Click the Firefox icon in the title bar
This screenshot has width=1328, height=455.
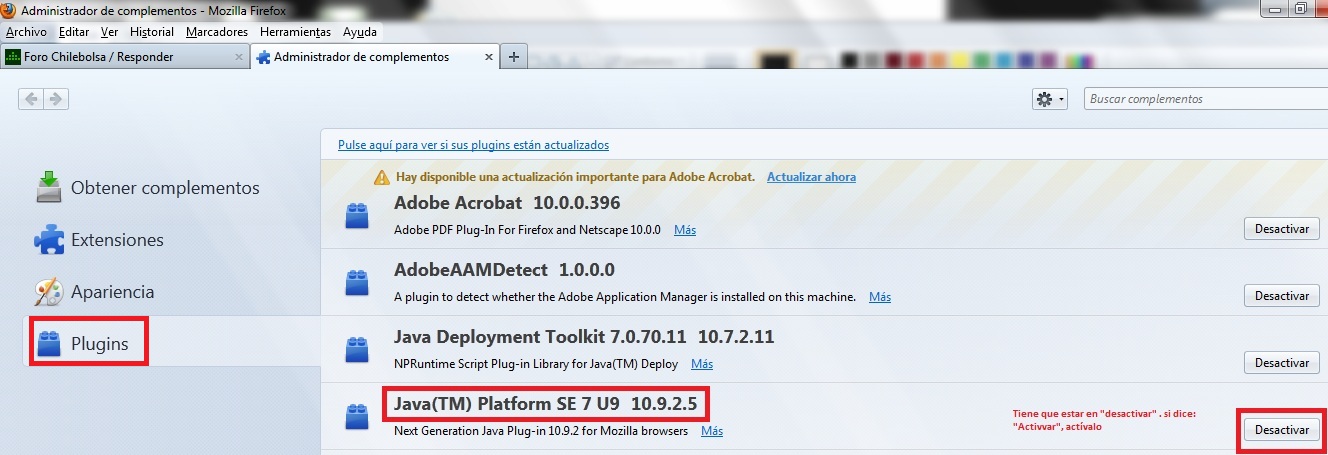click(x=10, y=10)
